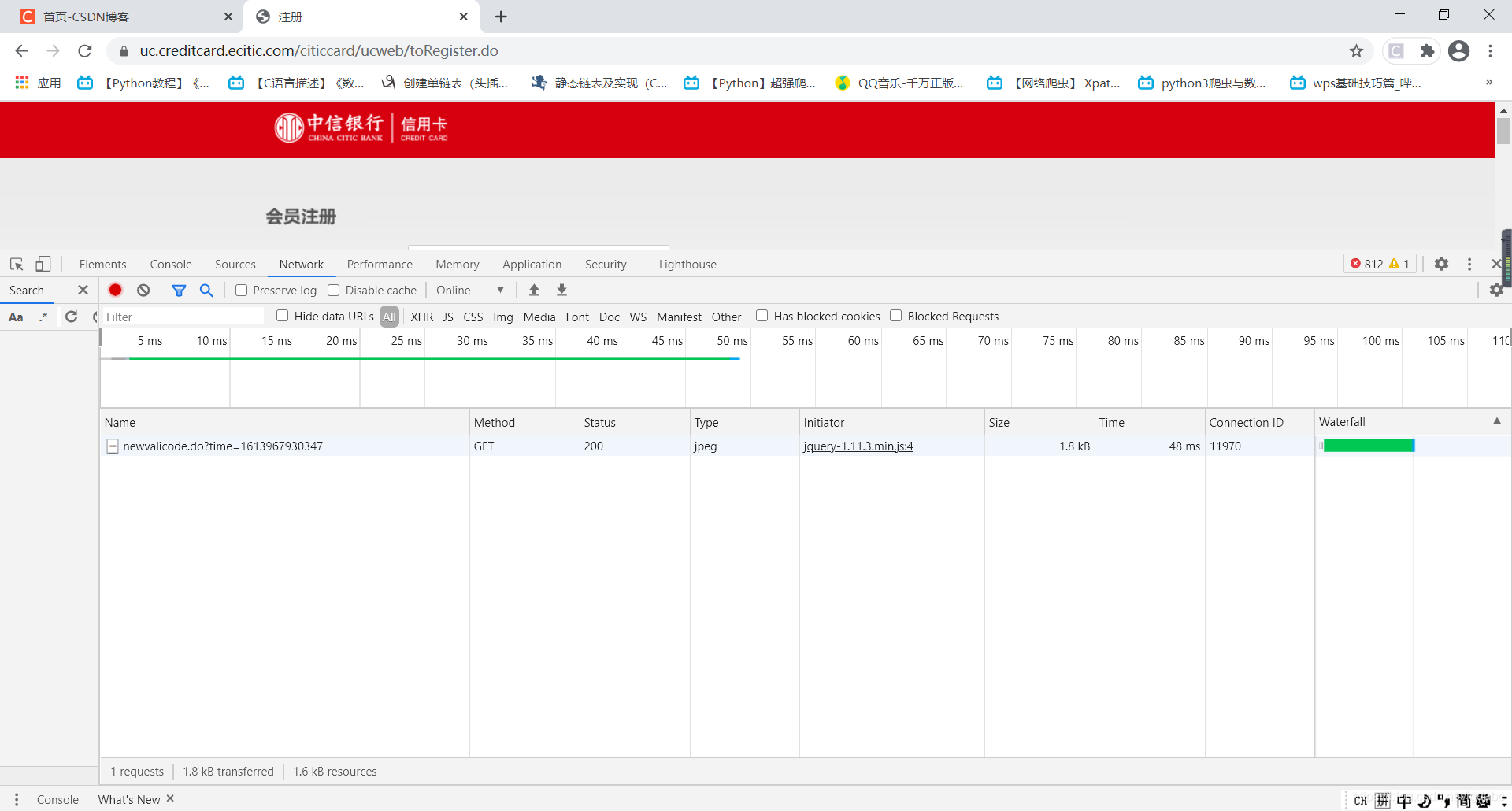Click the page vertical scrollbar thumb
The image size is (1512, 811).
[x=1503, y=131]
